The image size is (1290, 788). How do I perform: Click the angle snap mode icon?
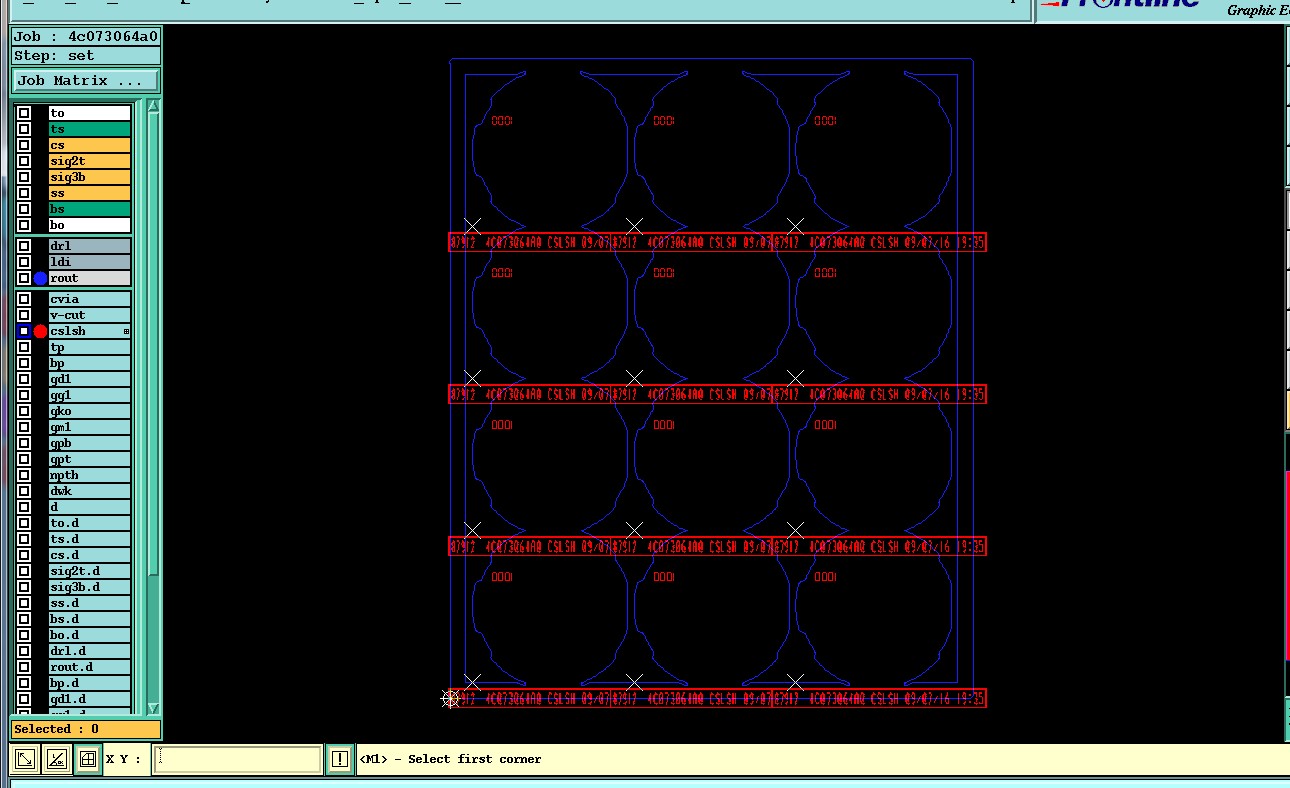pyautogui.click(x=57, y=759)
